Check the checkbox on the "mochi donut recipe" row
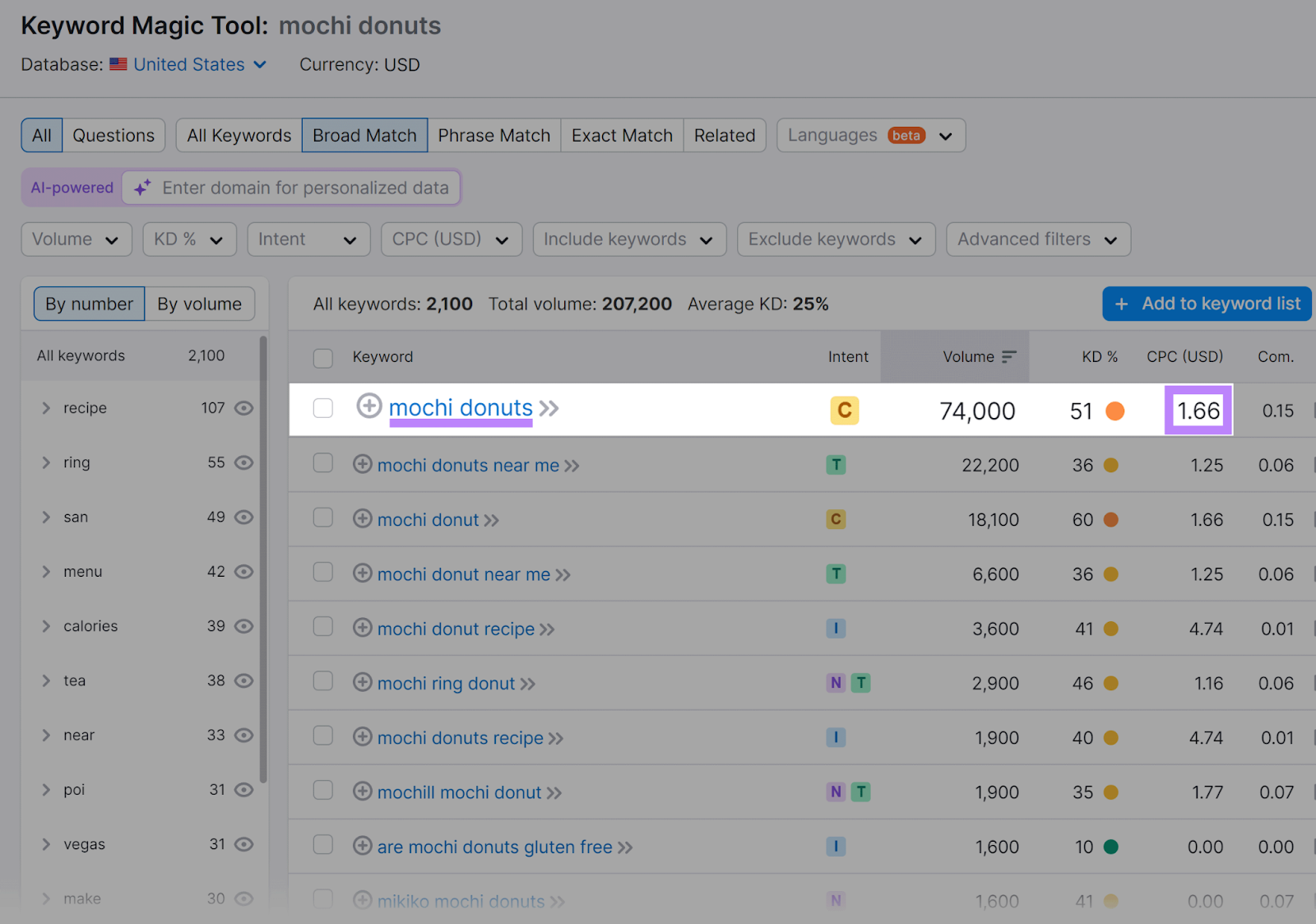This screenshot has height=924, width=1316. point(322,628)
